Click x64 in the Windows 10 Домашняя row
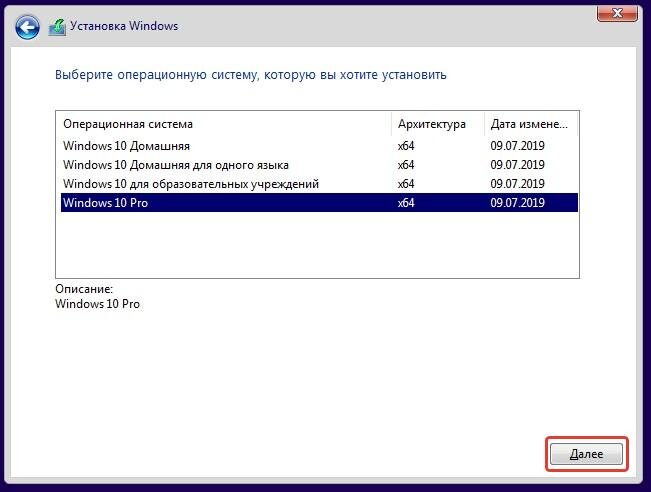651x492 pixels. (x=406, y=146)
